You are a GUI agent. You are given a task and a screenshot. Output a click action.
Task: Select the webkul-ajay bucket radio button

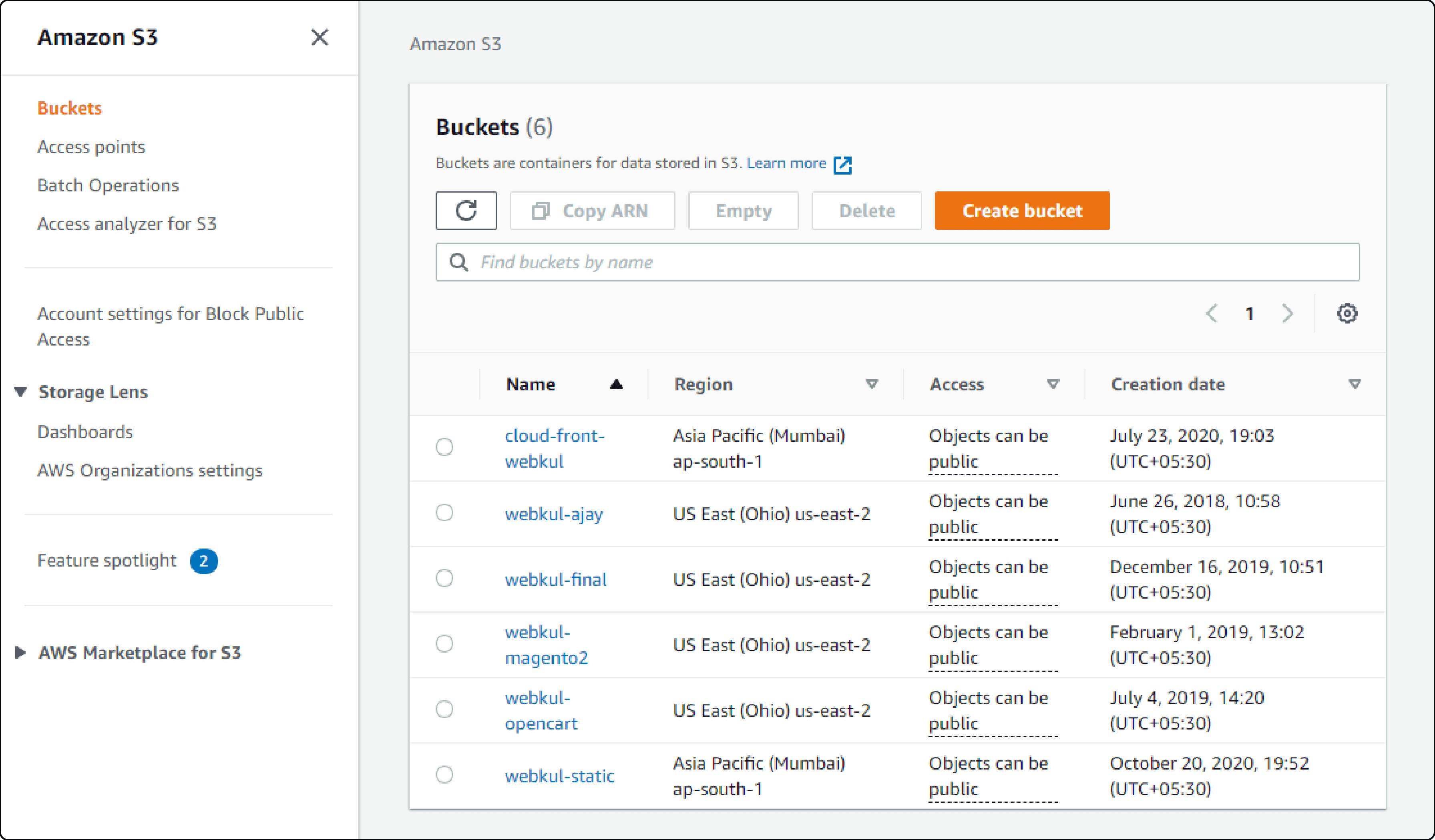tap(444, 512)
